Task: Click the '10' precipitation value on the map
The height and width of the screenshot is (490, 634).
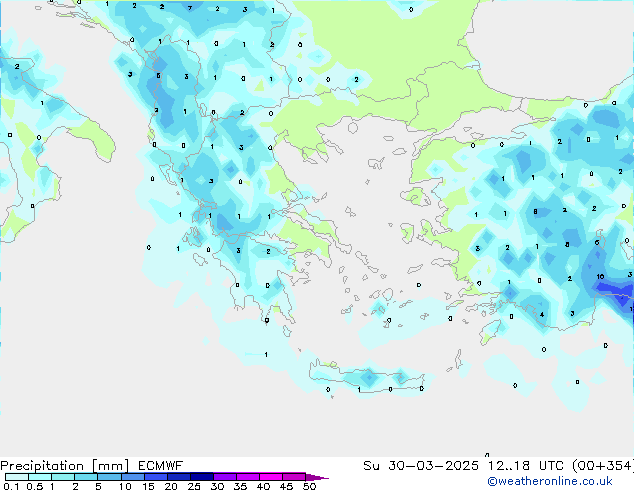Action: click(x=600, y=277)
